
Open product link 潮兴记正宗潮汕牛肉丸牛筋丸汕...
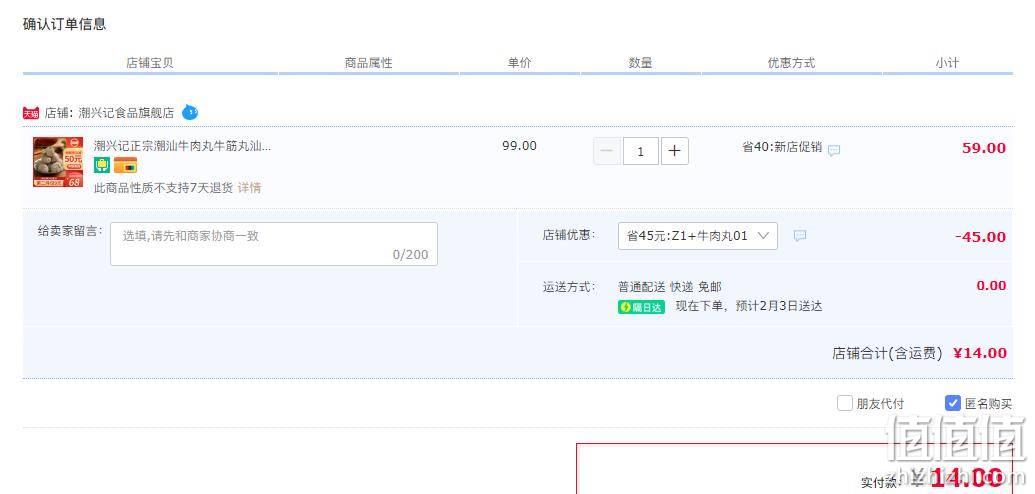[x=182, y=146]
